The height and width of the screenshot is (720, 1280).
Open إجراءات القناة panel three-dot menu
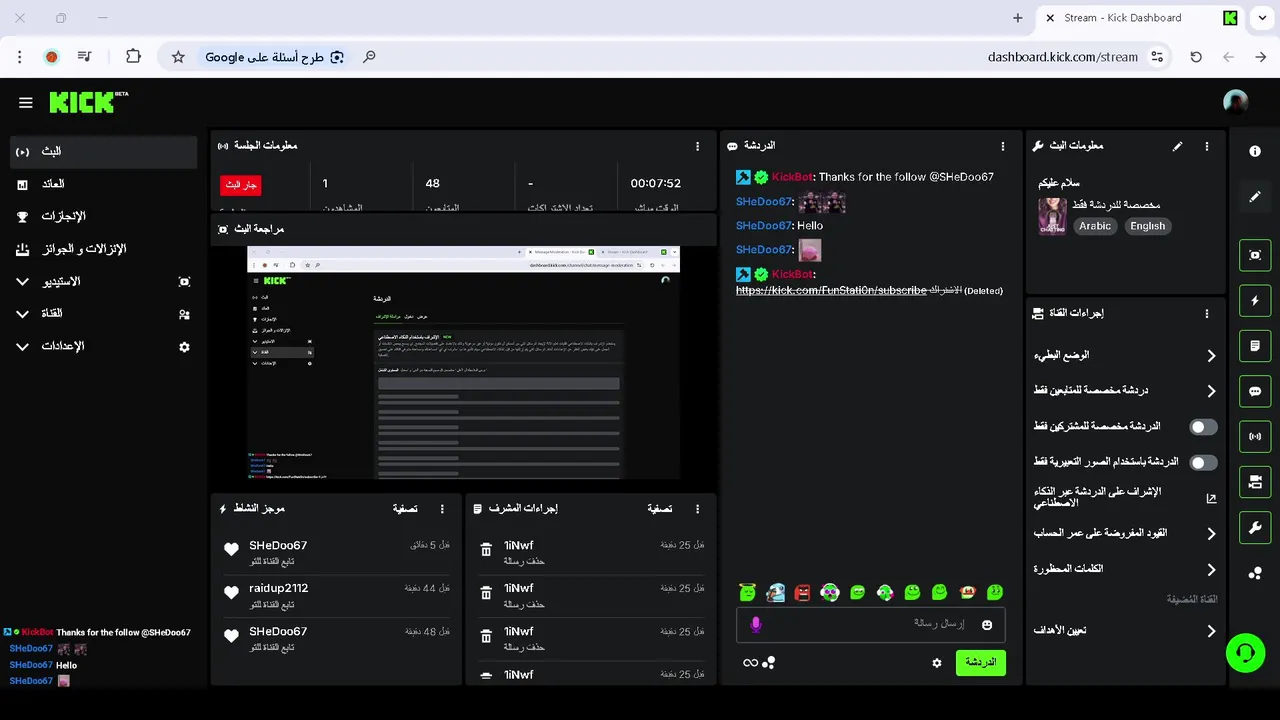pos(1207,313)
